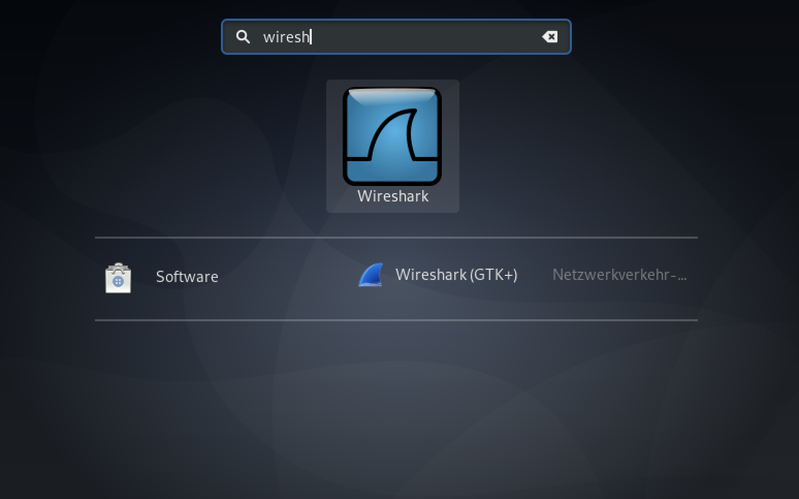The image size is (799, 499).
Task: Open the "Software" provider label
Action: [187, 277]
